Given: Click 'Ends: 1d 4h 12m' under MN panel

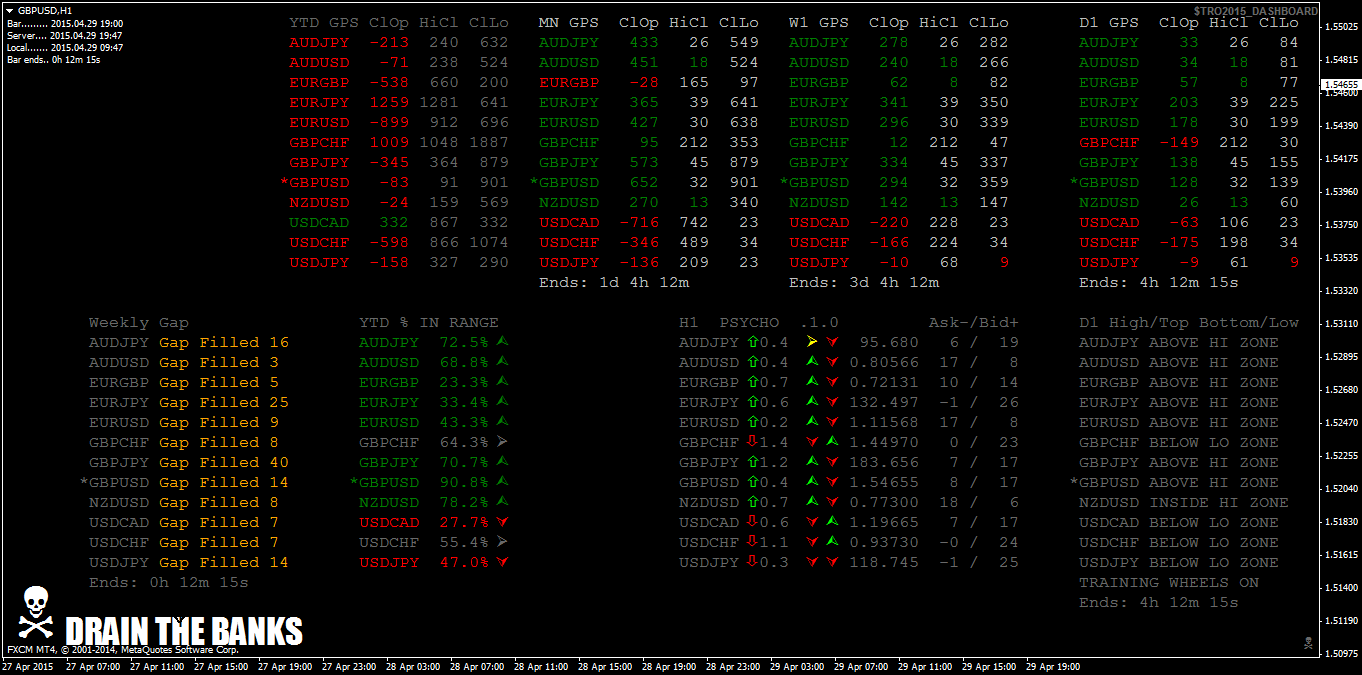Looking at the screenshot, I should click(614, 282).
